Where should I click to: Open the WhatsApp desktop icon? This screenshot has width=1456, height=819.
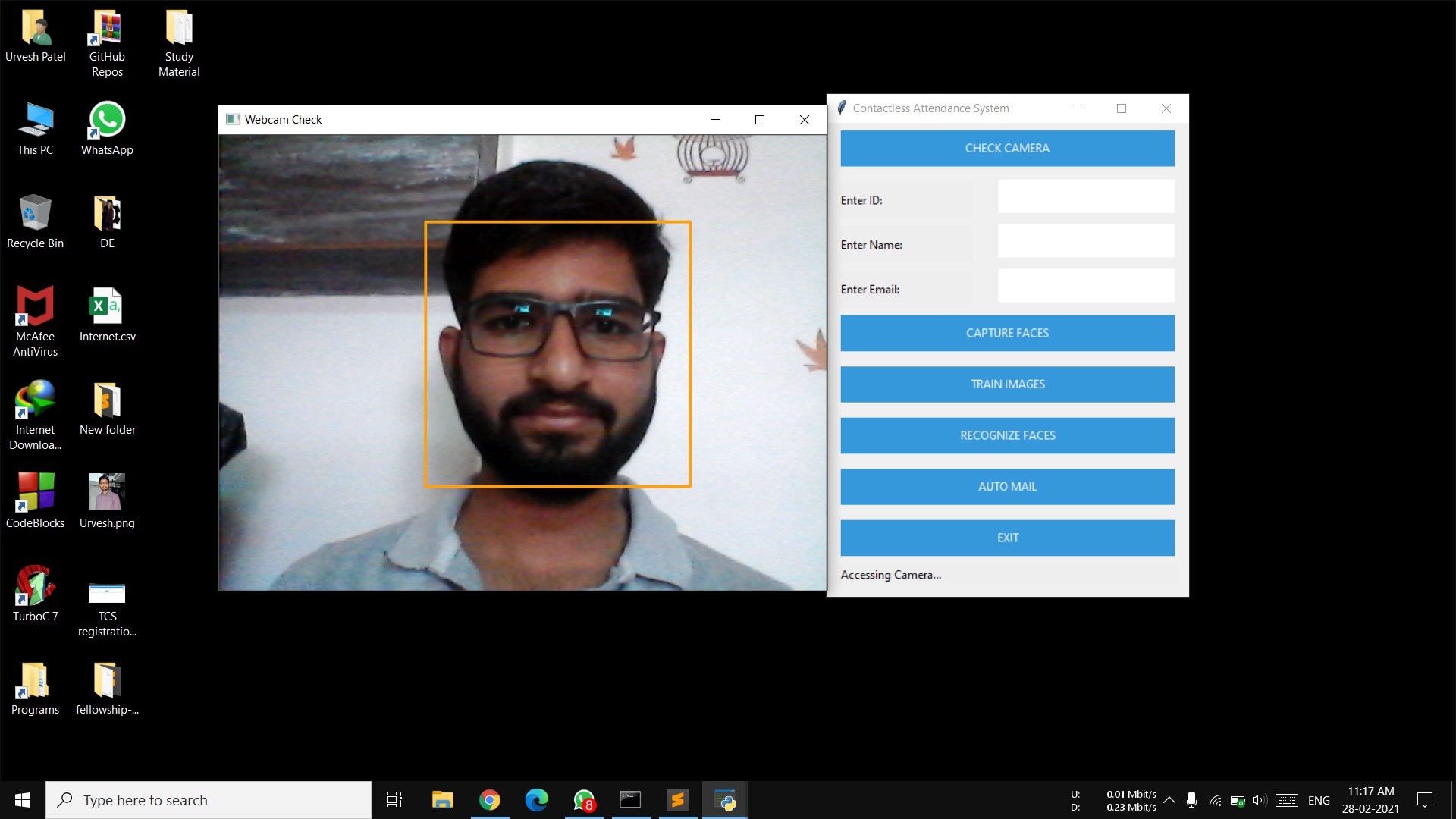[x=107, y=121]
